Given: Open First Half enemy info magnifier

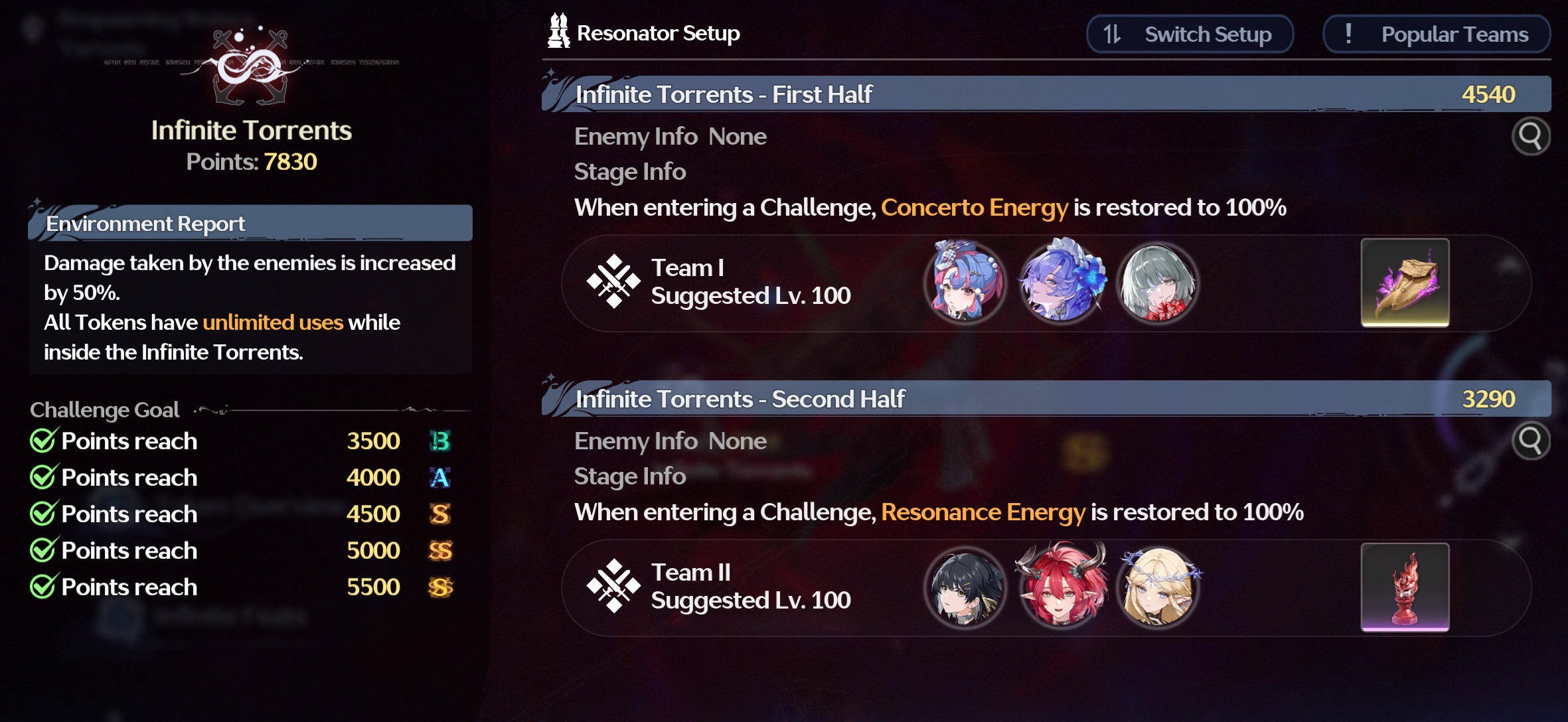Looking at the screenshot, I should point(1531,137).
